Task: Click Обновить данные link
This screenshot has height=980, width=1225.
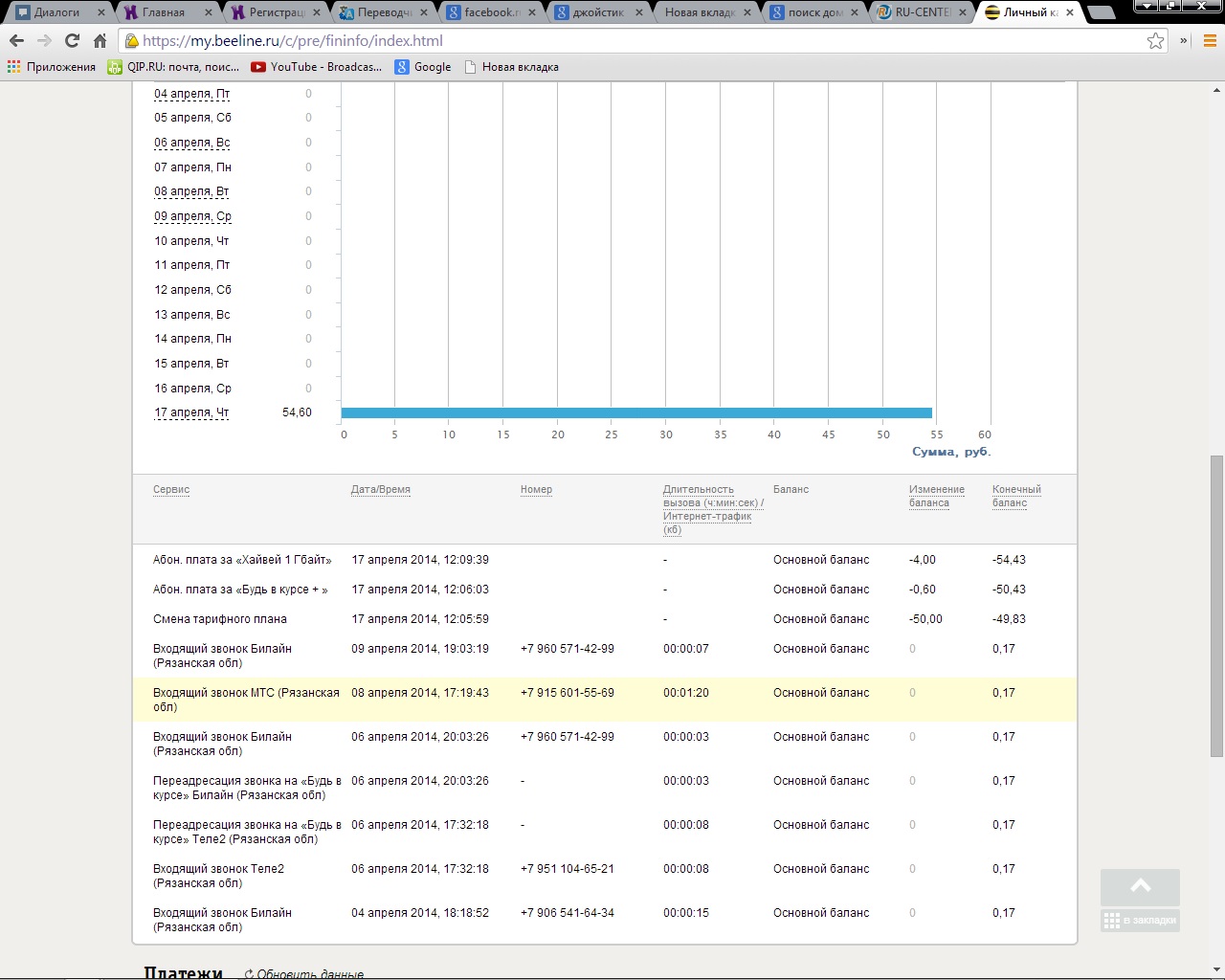Action: tap(310, 974)
